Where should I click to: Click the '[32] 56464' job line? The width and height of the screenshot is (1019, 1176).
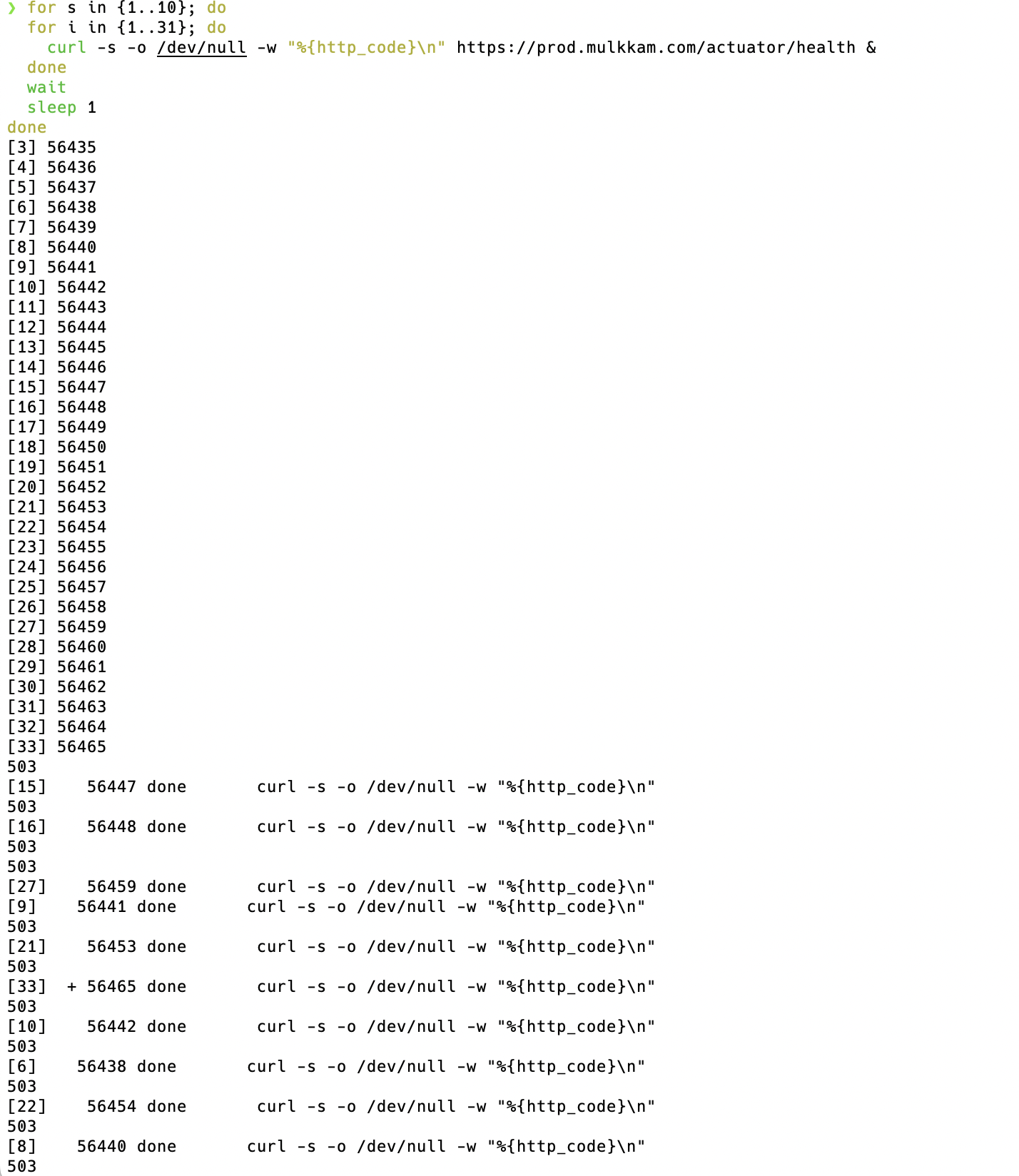(x=56, y=726)
